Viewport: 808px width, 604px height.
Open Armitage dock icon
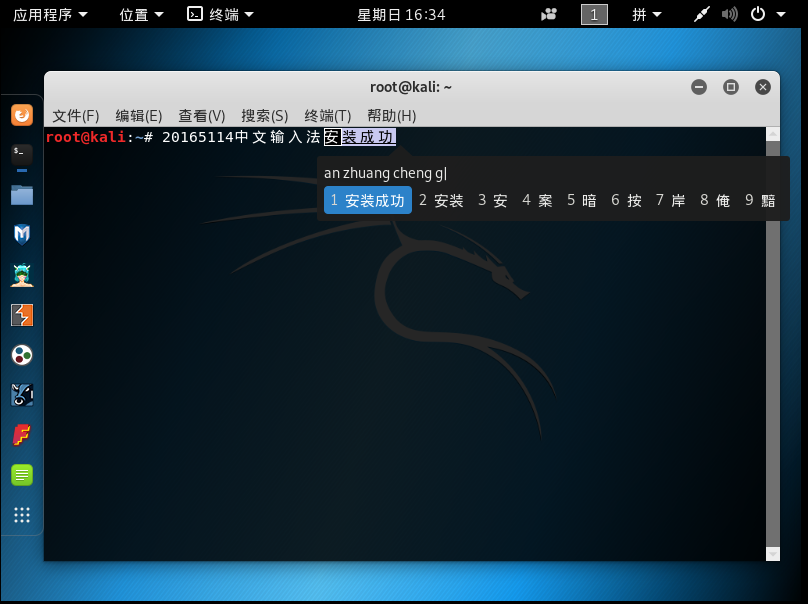tap(22, 275)
